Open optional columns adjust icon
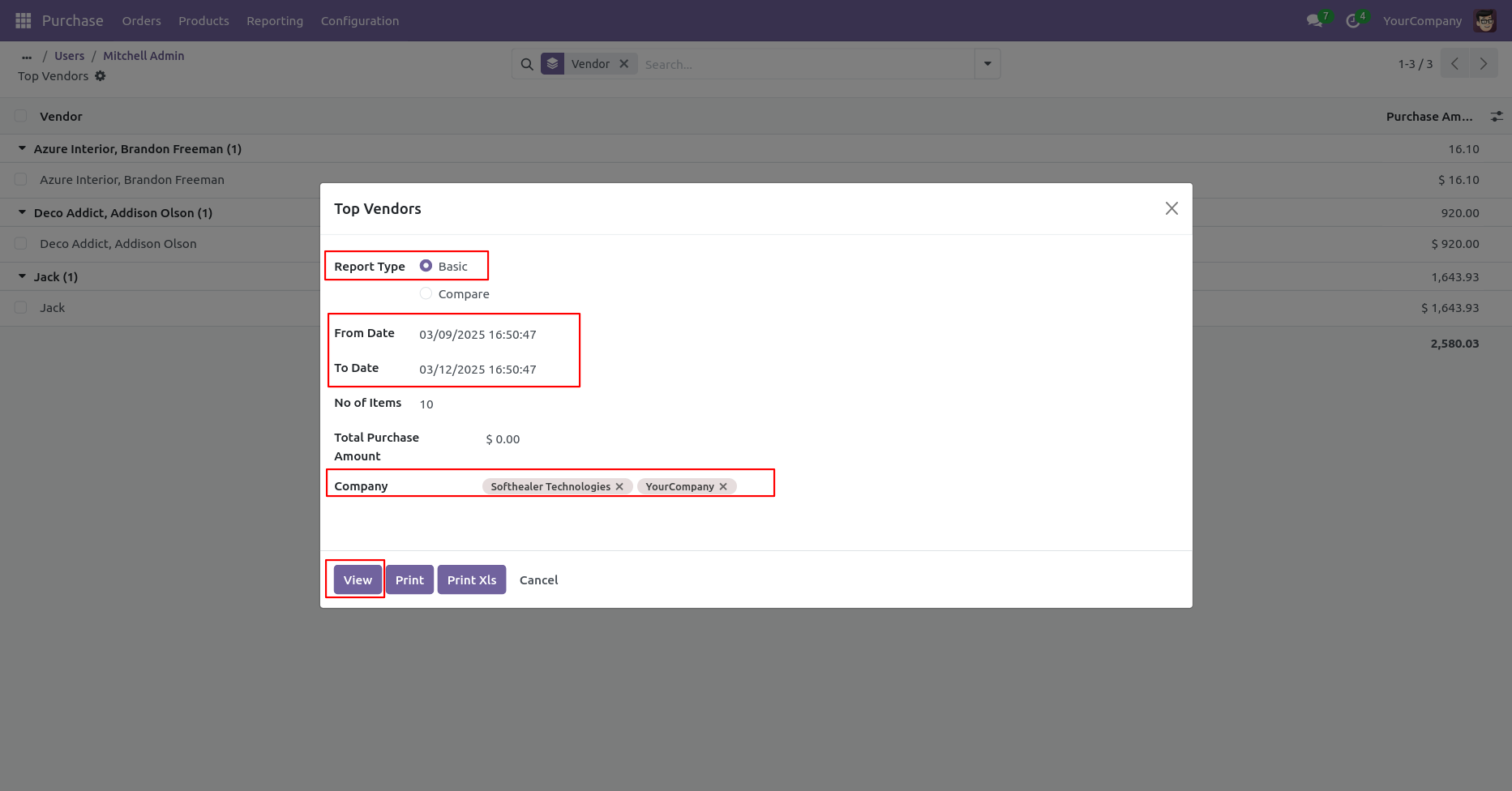Image resolution: width=1512 pixels, height=791 pixels. [x=1497, y=117]
